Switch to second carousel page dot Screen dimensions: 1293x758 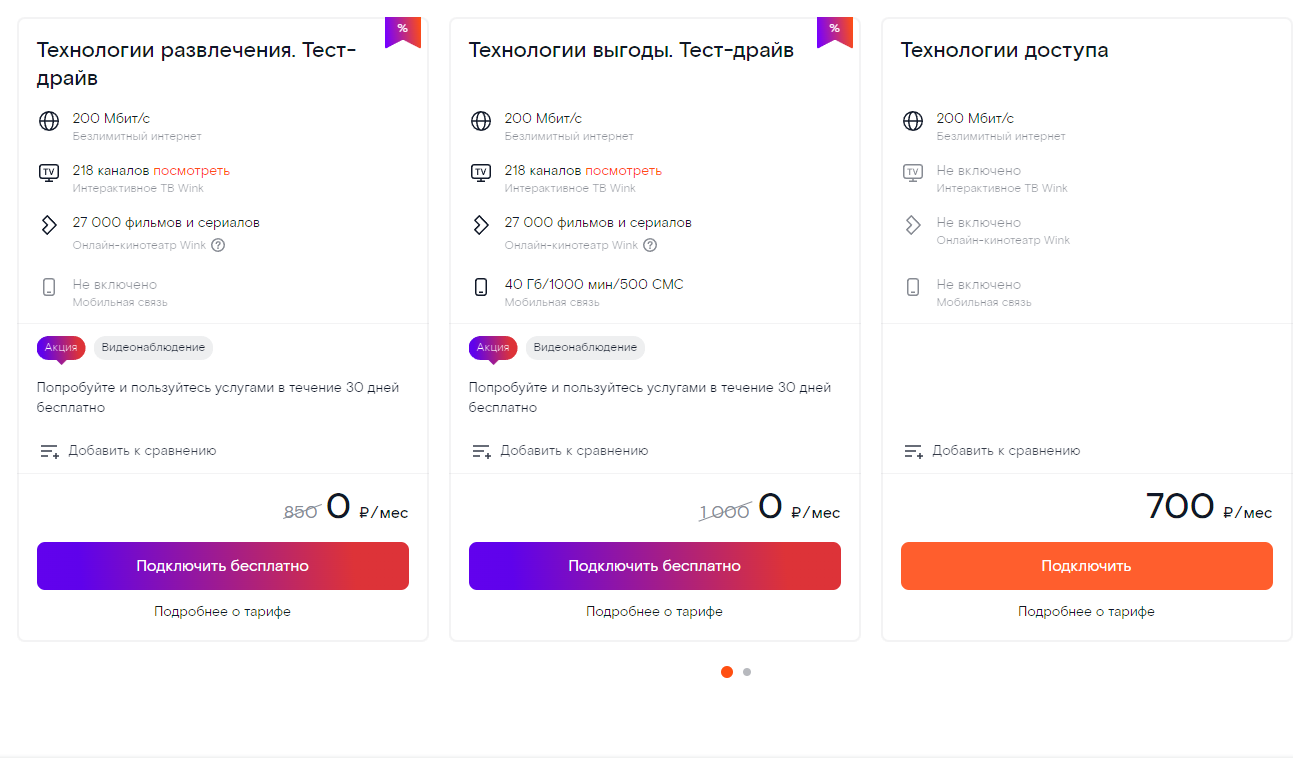point(747,672)
